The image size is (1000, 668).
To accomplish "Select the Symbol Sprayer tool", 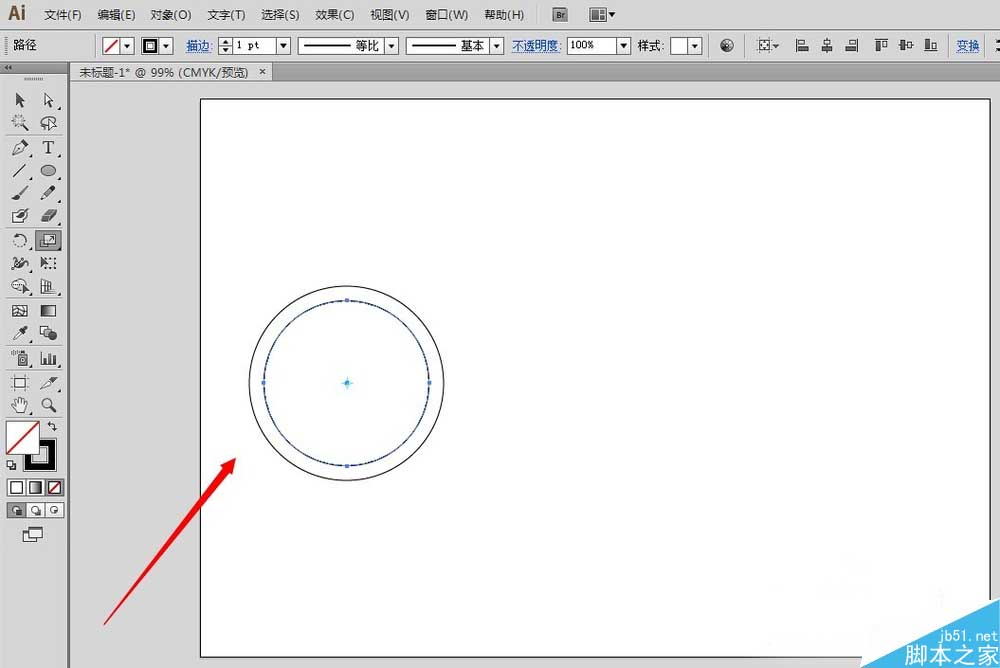I will point(20,359).
